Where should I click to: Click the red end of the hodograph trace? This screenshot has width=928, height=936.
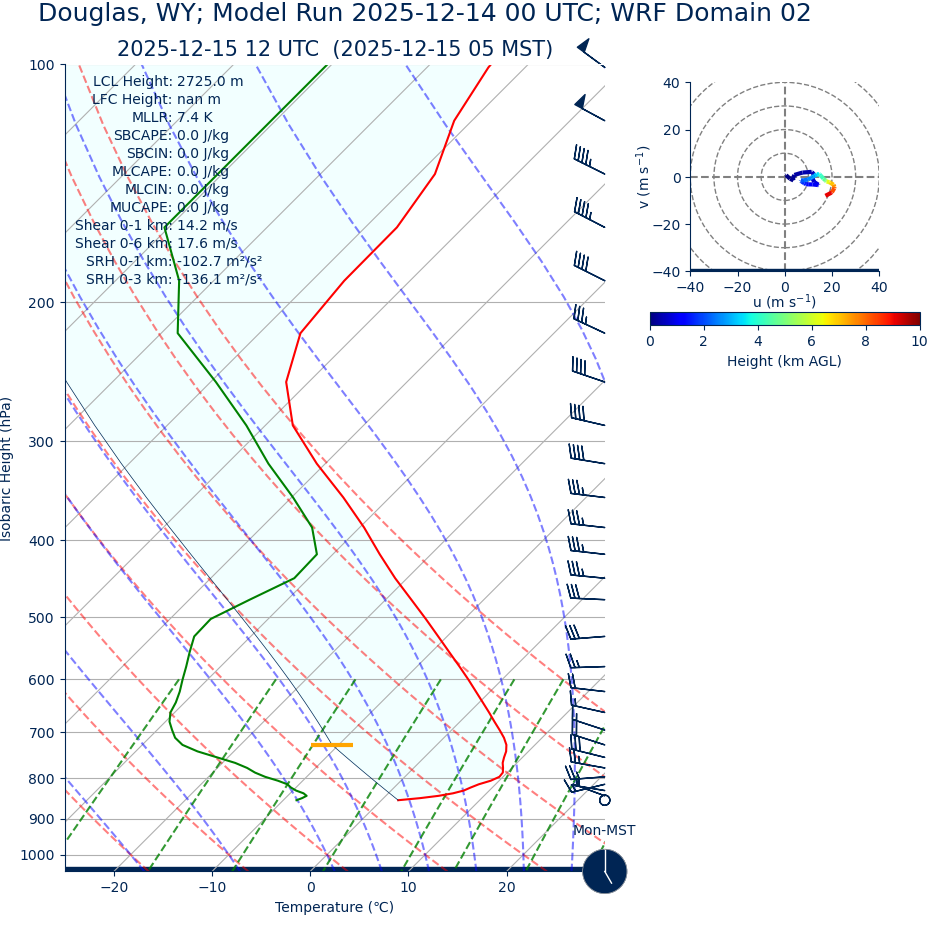828,193
